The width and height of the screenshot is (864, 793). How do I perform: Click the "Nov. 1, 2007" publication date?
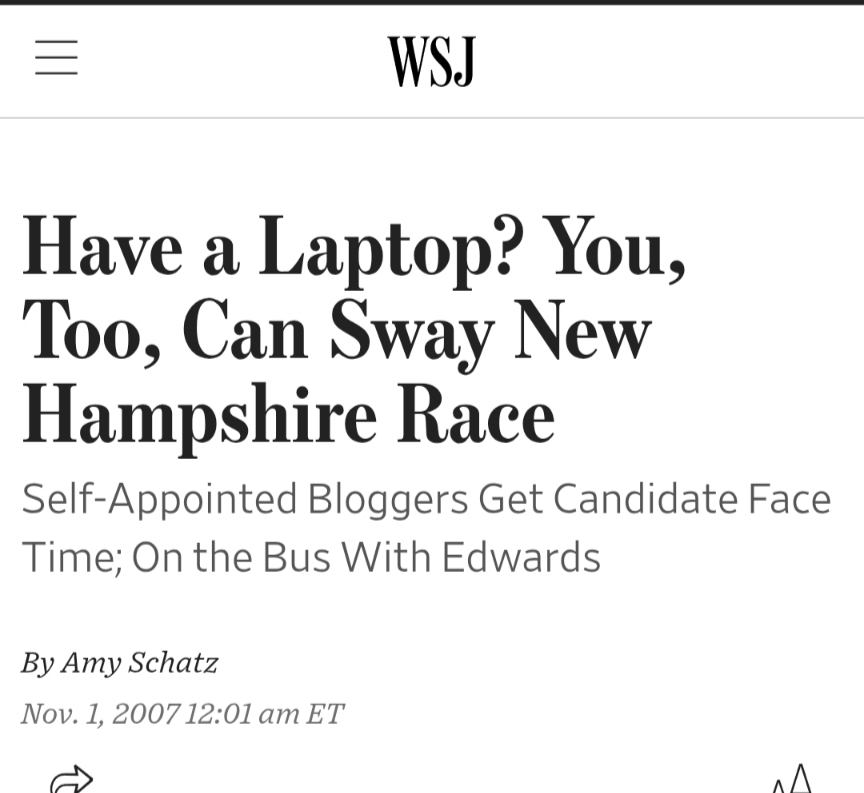[100, 713]
